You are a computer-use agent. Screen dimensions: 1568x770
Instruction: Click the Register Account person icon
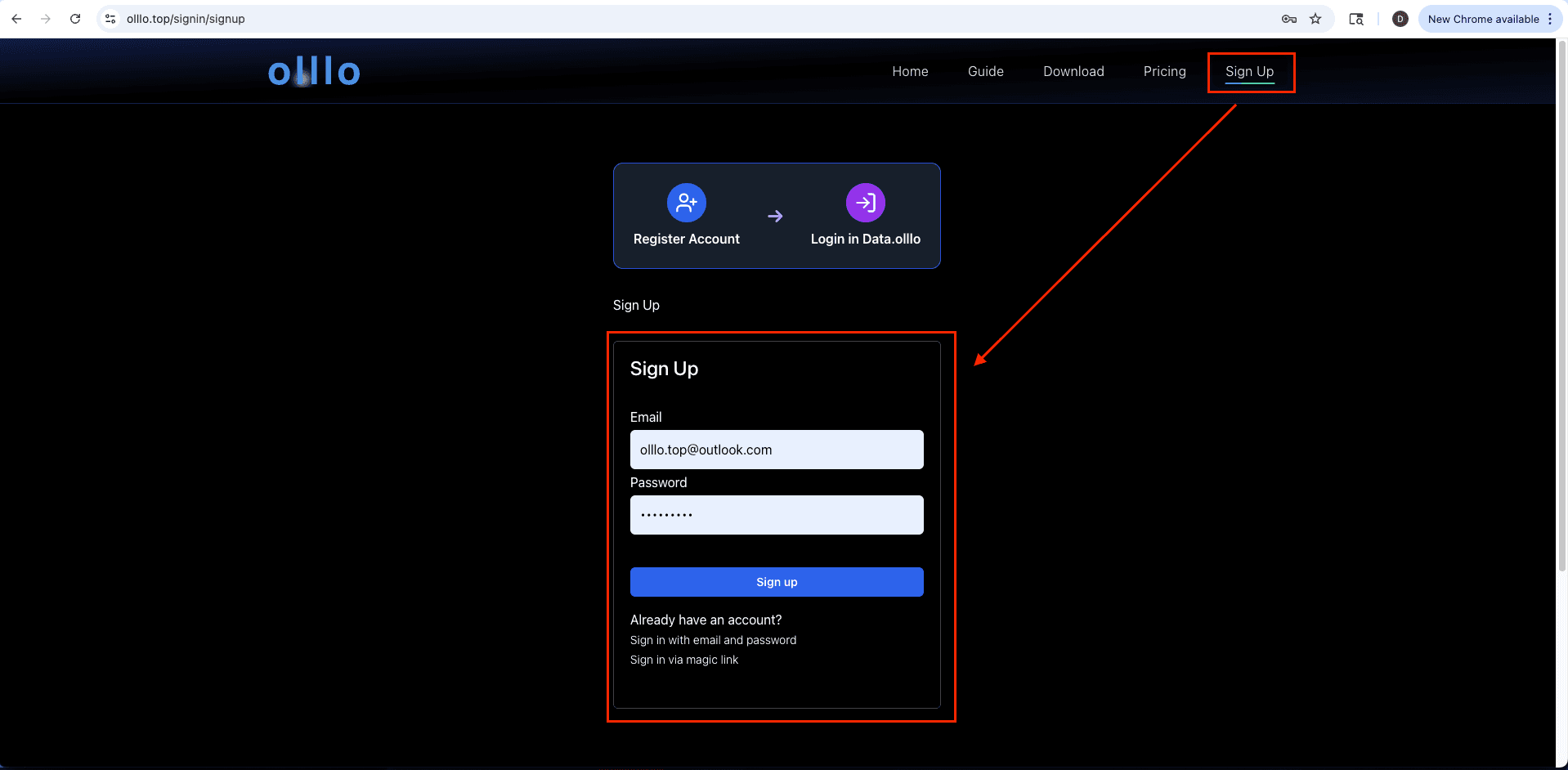(686, 202)
